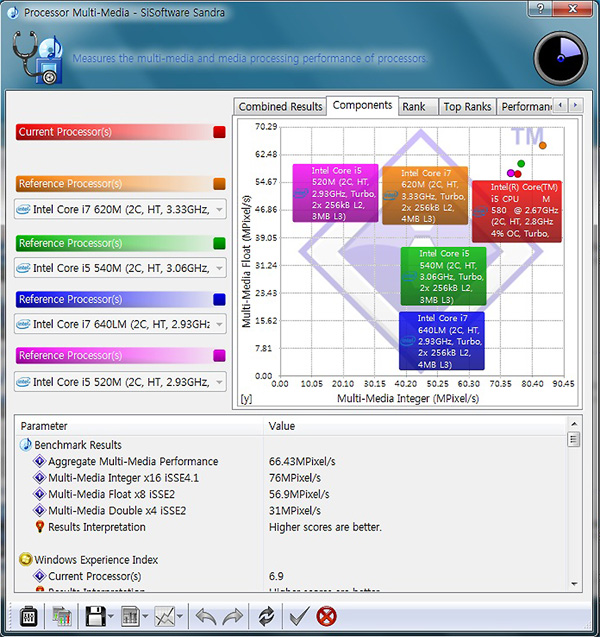The width and height of the screenshot is (600, 637).
Task: Click the line graph toolbar icon
Action: click(165, 617)
